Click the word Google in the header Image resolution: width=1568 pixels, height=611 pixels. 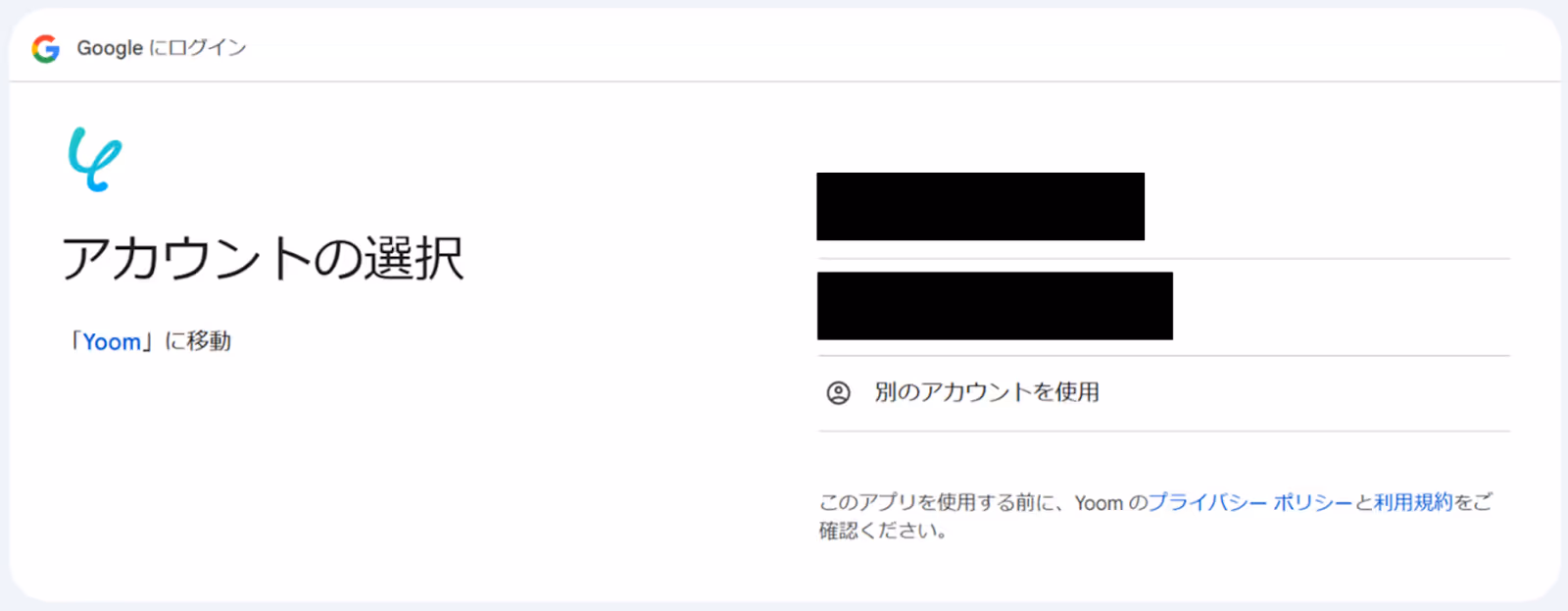click(110, 48)
